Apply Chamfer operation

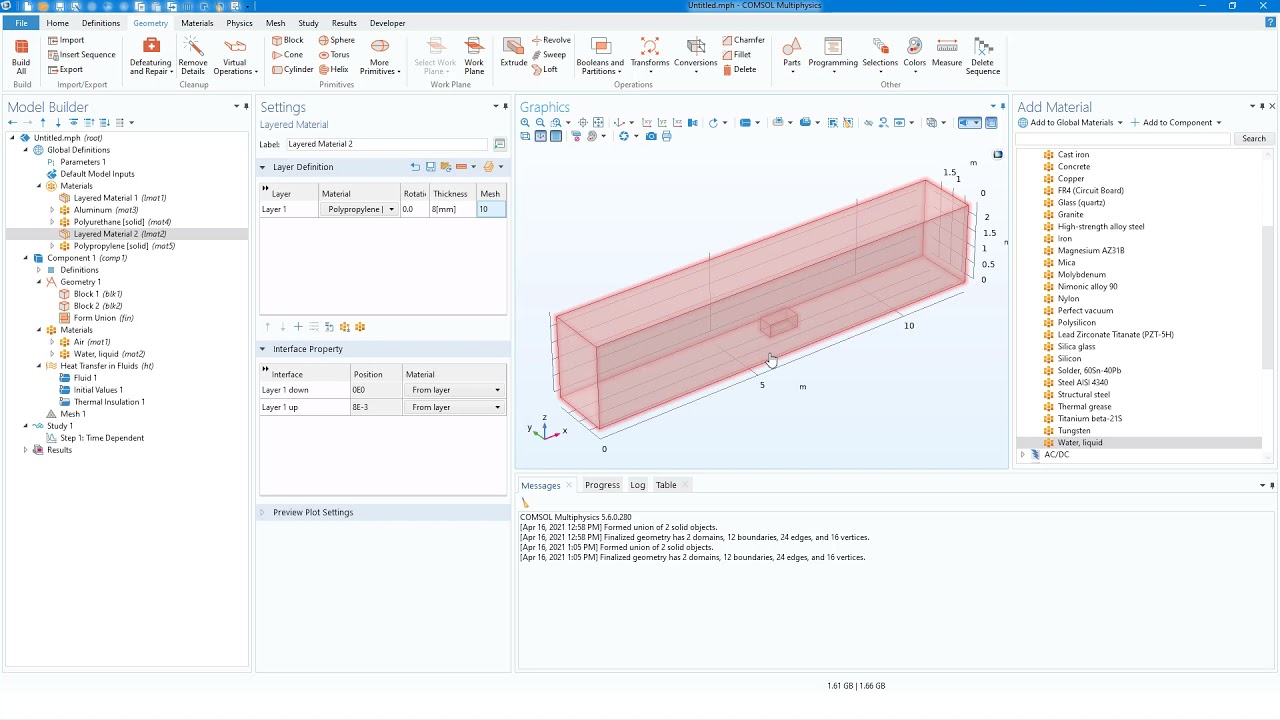click(743, 41)
